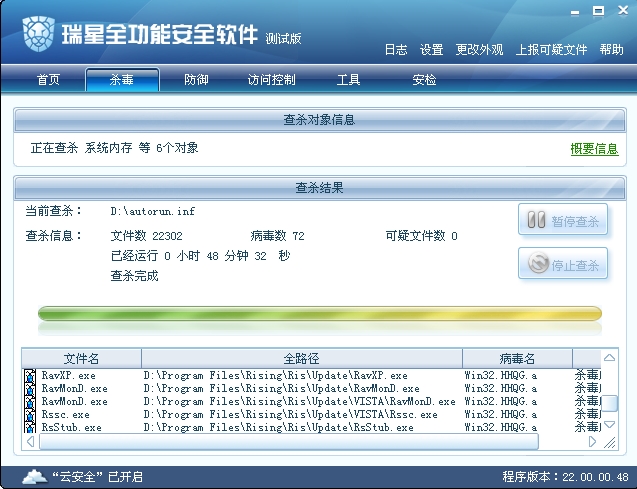Stop the scan with 停止查杀 button

point(563,263)
